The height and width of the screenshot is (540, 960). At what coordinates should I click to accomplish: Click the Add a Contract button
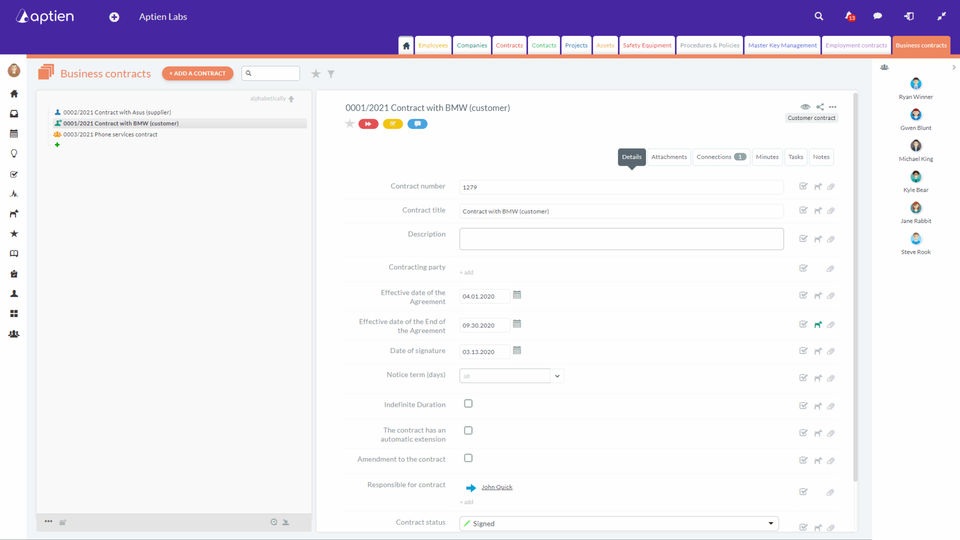198,73
